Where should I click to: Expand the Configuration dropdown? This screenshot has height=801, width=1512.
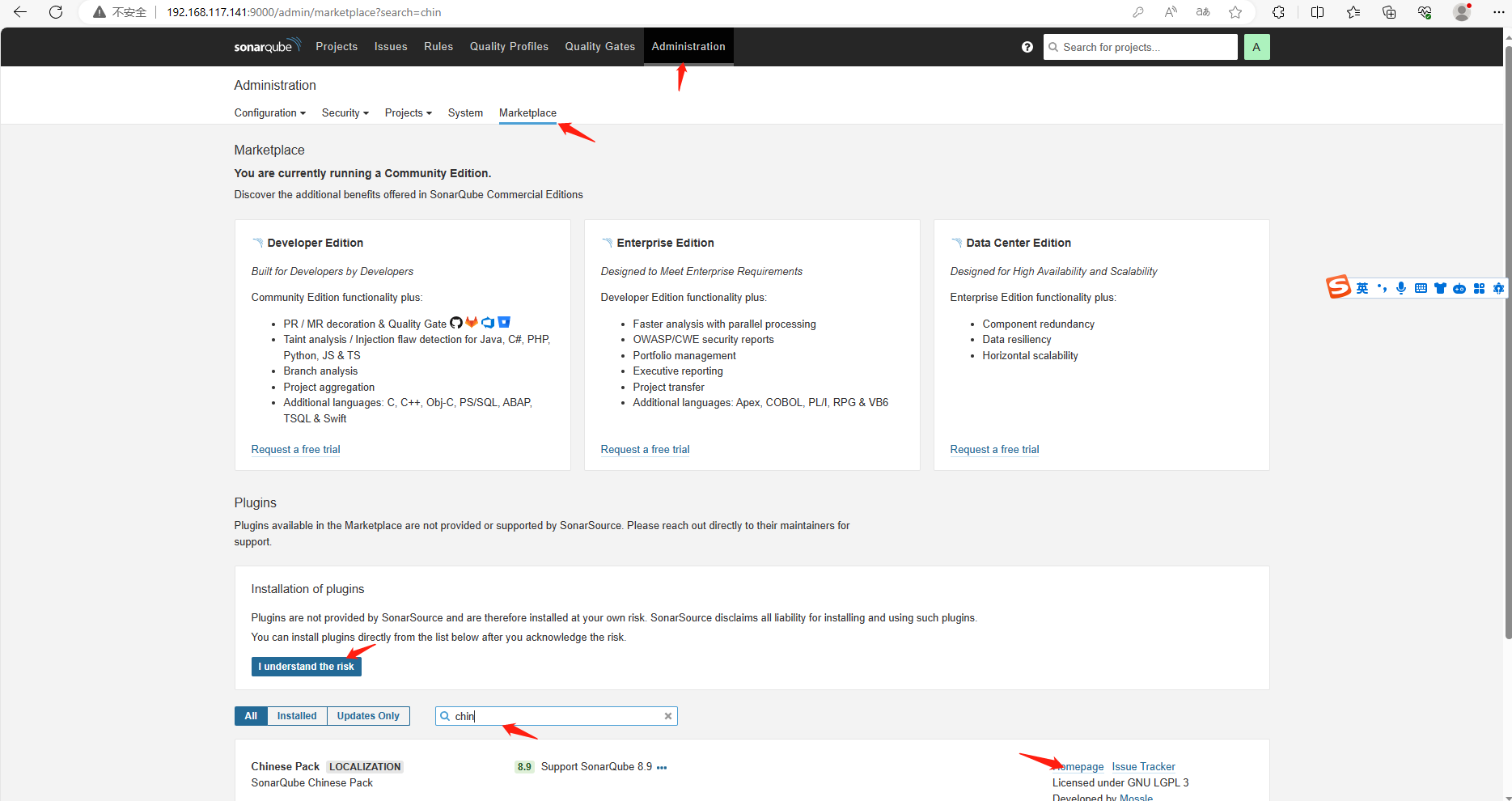pos(270,112)
